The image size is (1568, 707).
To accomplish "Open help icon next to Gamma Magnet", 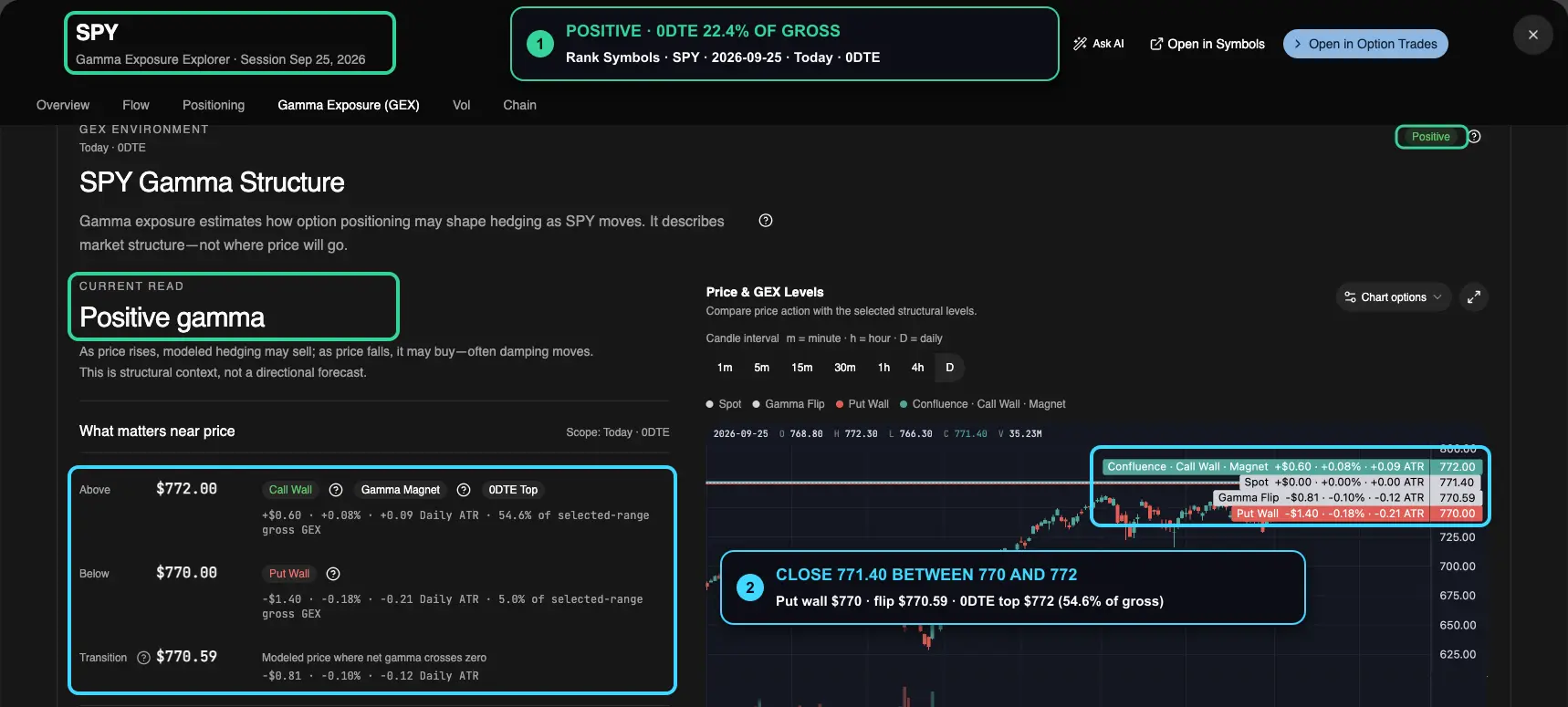I will click(464, 490).
